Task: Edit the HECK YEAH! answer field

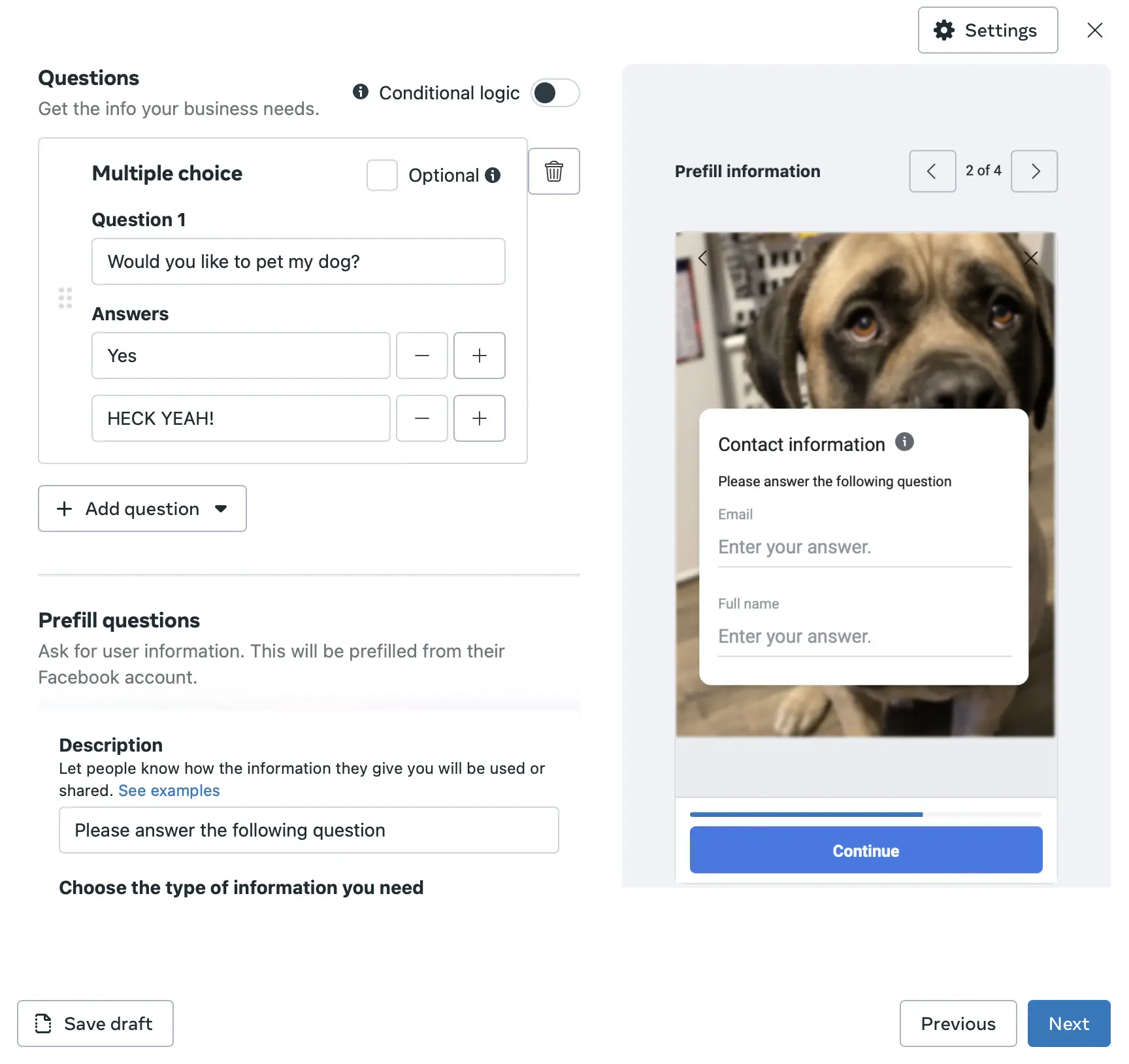Action: tap(241, 418)
